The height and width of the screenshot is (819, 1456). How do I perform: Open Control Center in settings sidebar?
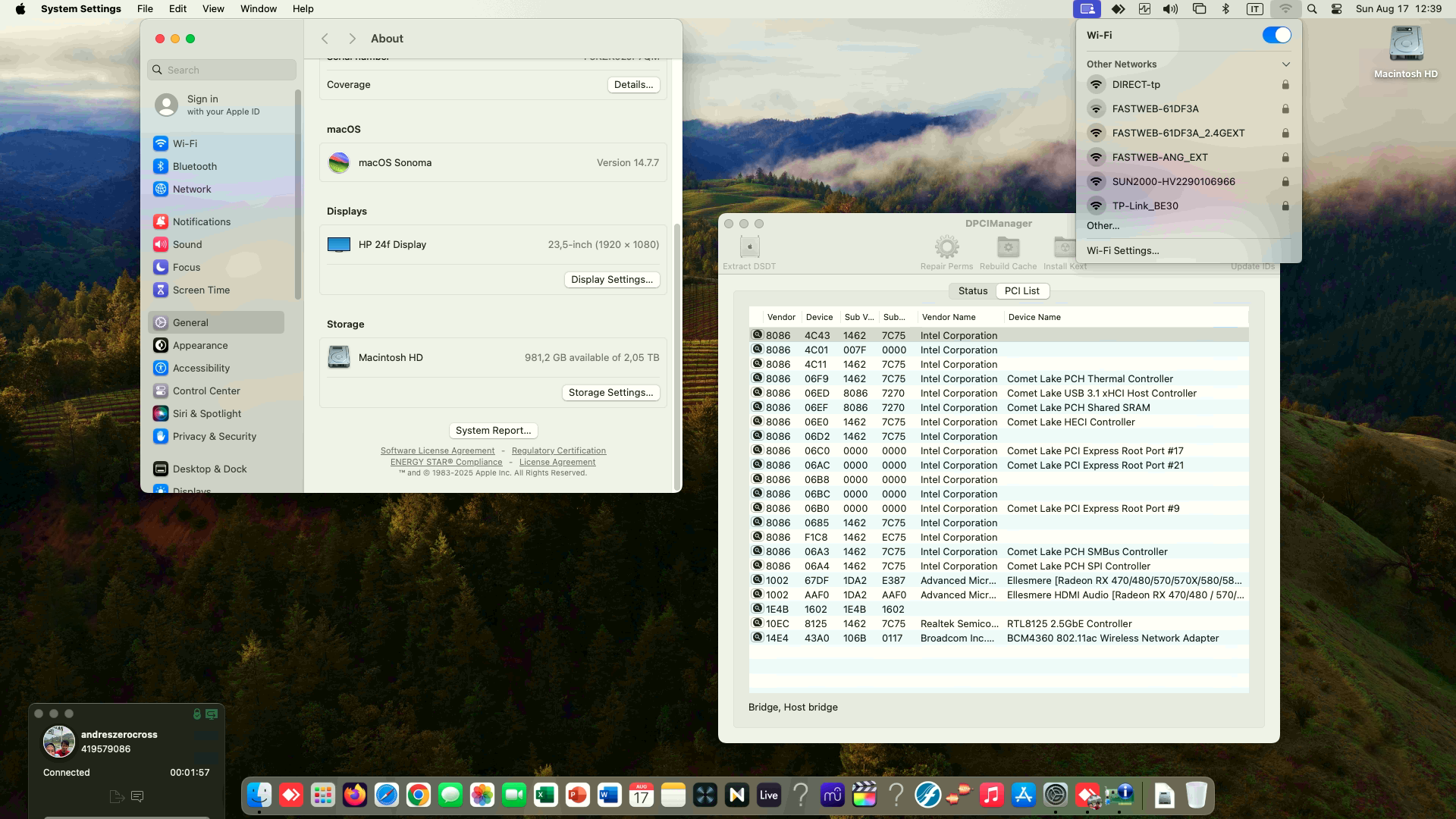(216, 391)
